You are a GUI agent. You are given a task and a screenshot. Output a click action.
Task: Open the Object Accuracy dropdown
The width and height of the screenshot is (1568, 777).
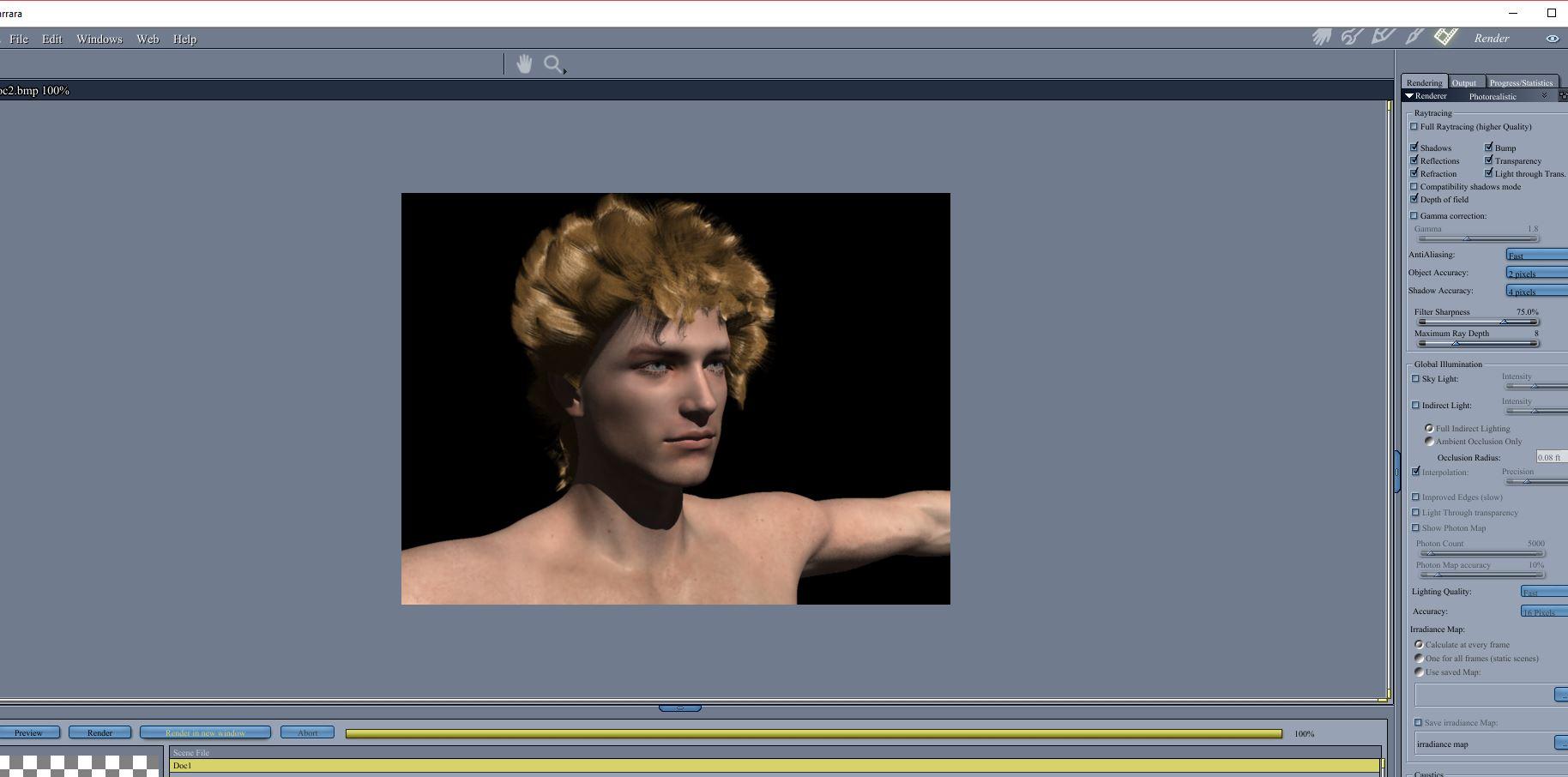point(1537,273)
